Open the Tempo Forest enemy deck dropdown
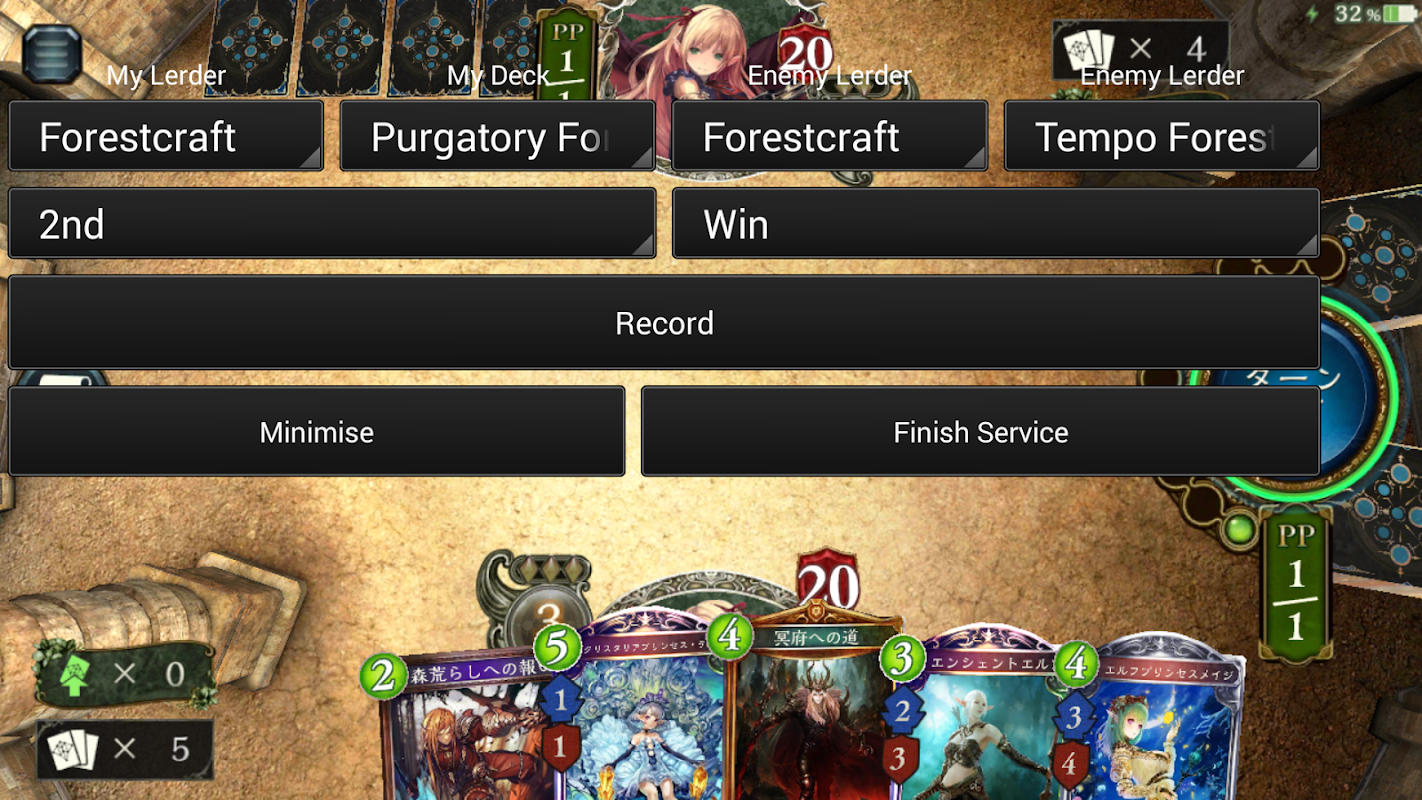 click(x=1162, y=136)
